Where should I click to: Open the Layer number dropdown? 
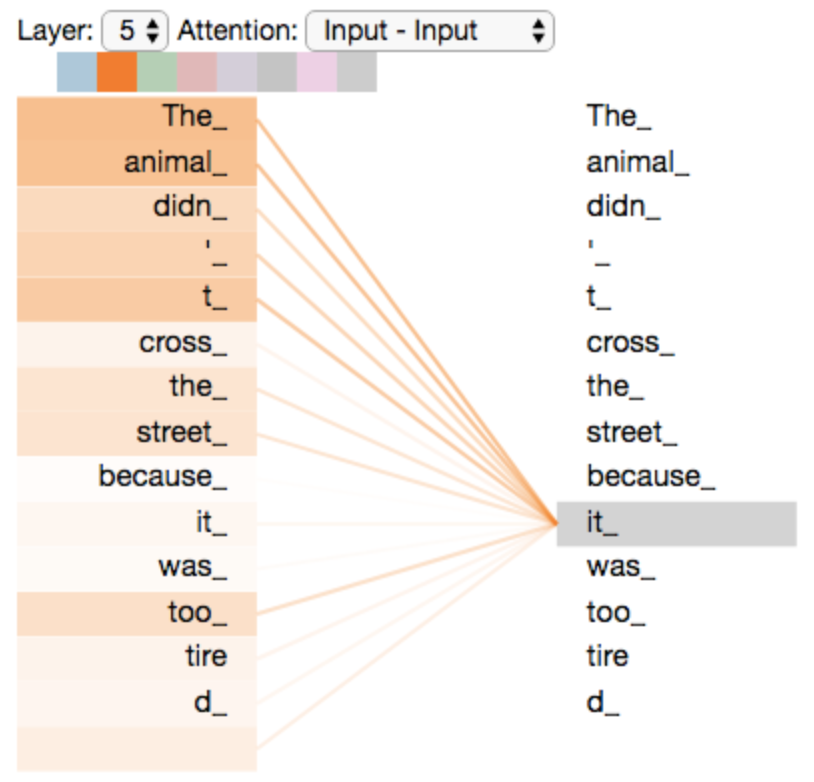point(135,31)
